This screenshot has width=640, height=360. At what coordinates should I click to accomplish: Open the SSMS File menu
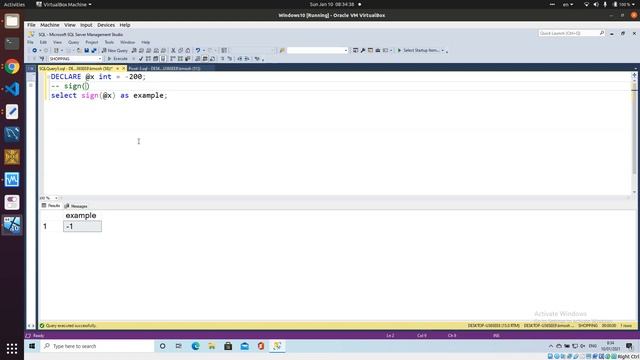(30, 42)
